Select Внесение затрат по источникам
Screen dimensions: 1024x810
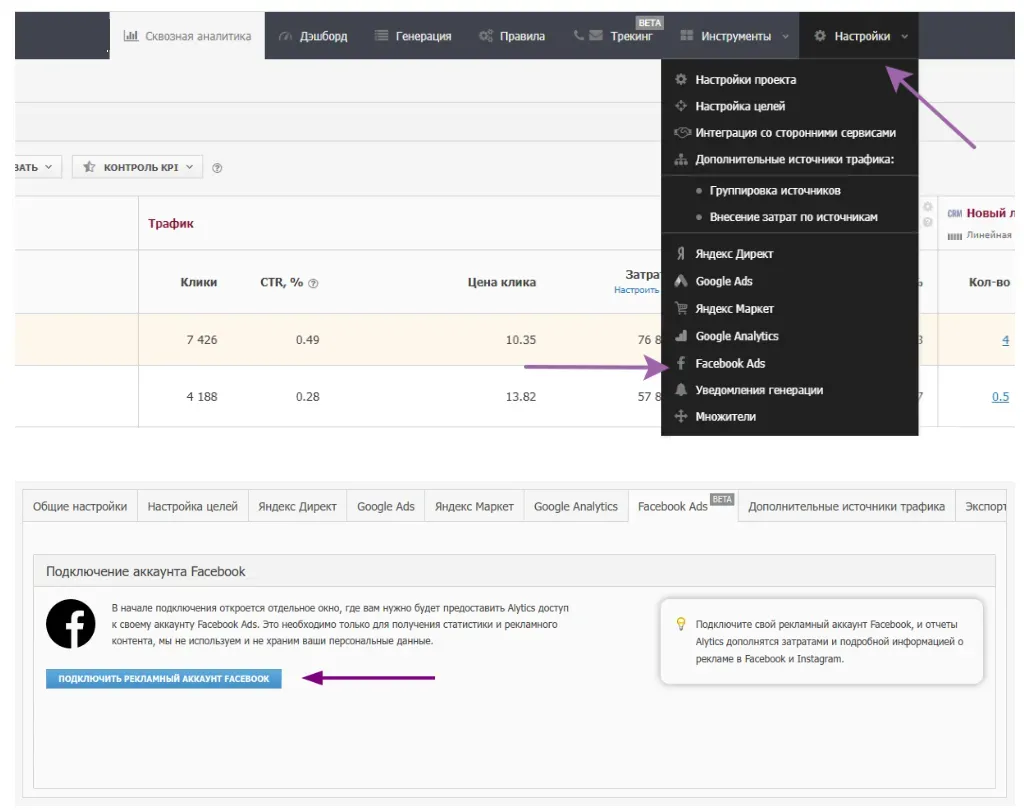coord(793,217)
